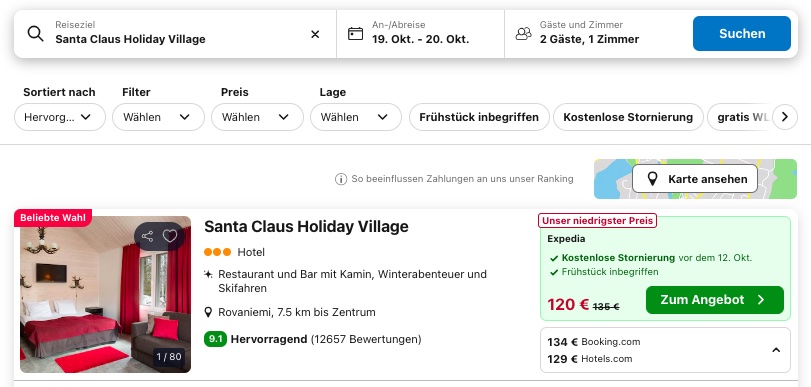Click the ranking info icon
Image resolution: width=811 pixels, height=387 pixels.
pos(340,179)
